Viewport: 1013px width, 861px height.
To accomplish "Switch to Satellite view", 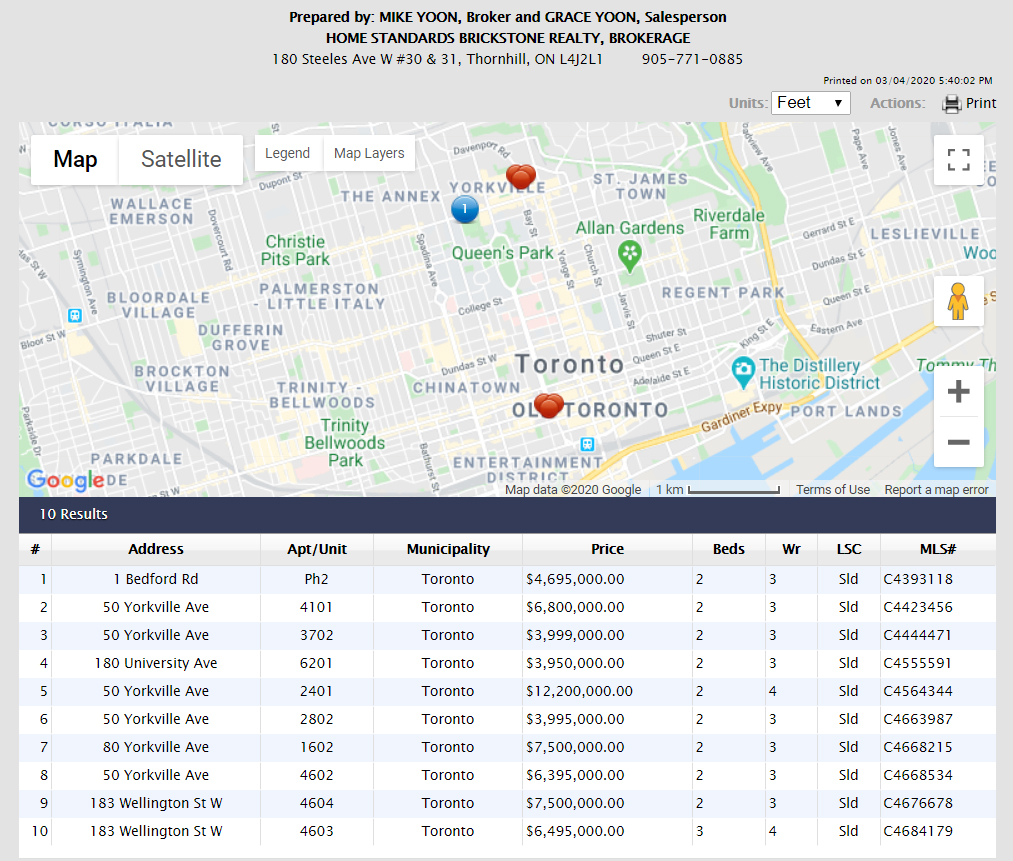I will point(181,160).
